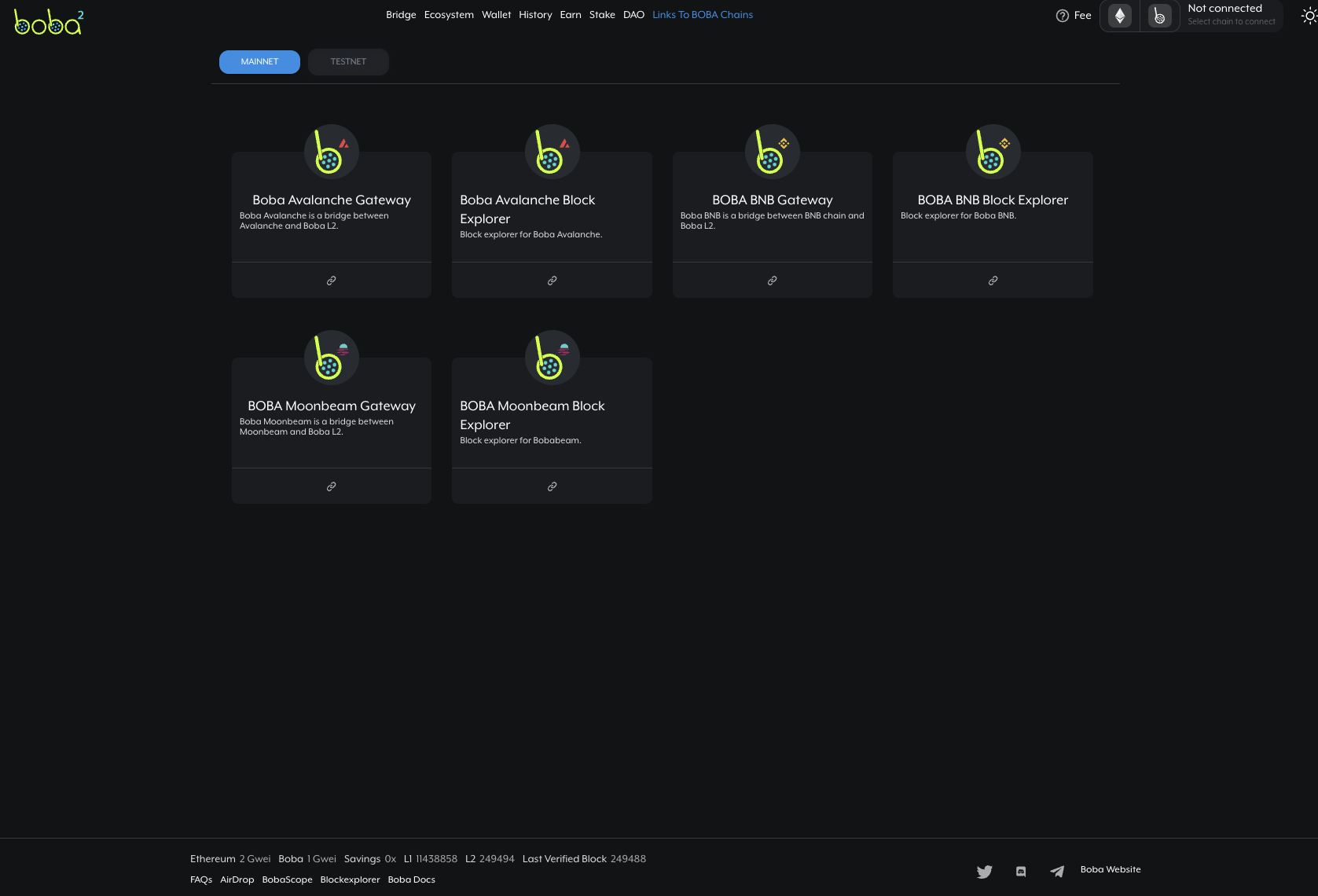The width and height of the screenshot is (1318, 896).
Task: Click BOBA Moonbeam Gateway title
Action: (332, 406)
